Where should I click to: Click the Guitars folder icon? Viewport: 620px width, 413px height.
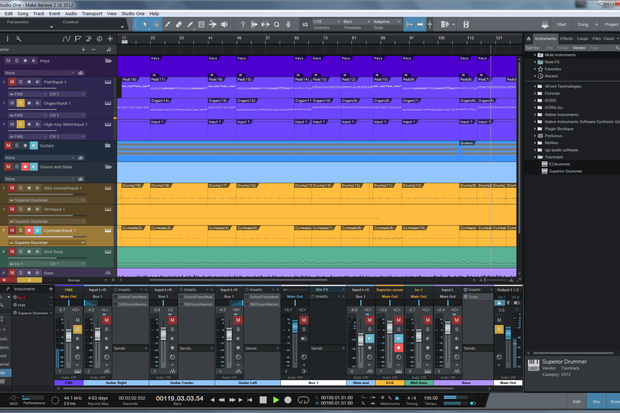pyautogui.click(x=108, y=146)
